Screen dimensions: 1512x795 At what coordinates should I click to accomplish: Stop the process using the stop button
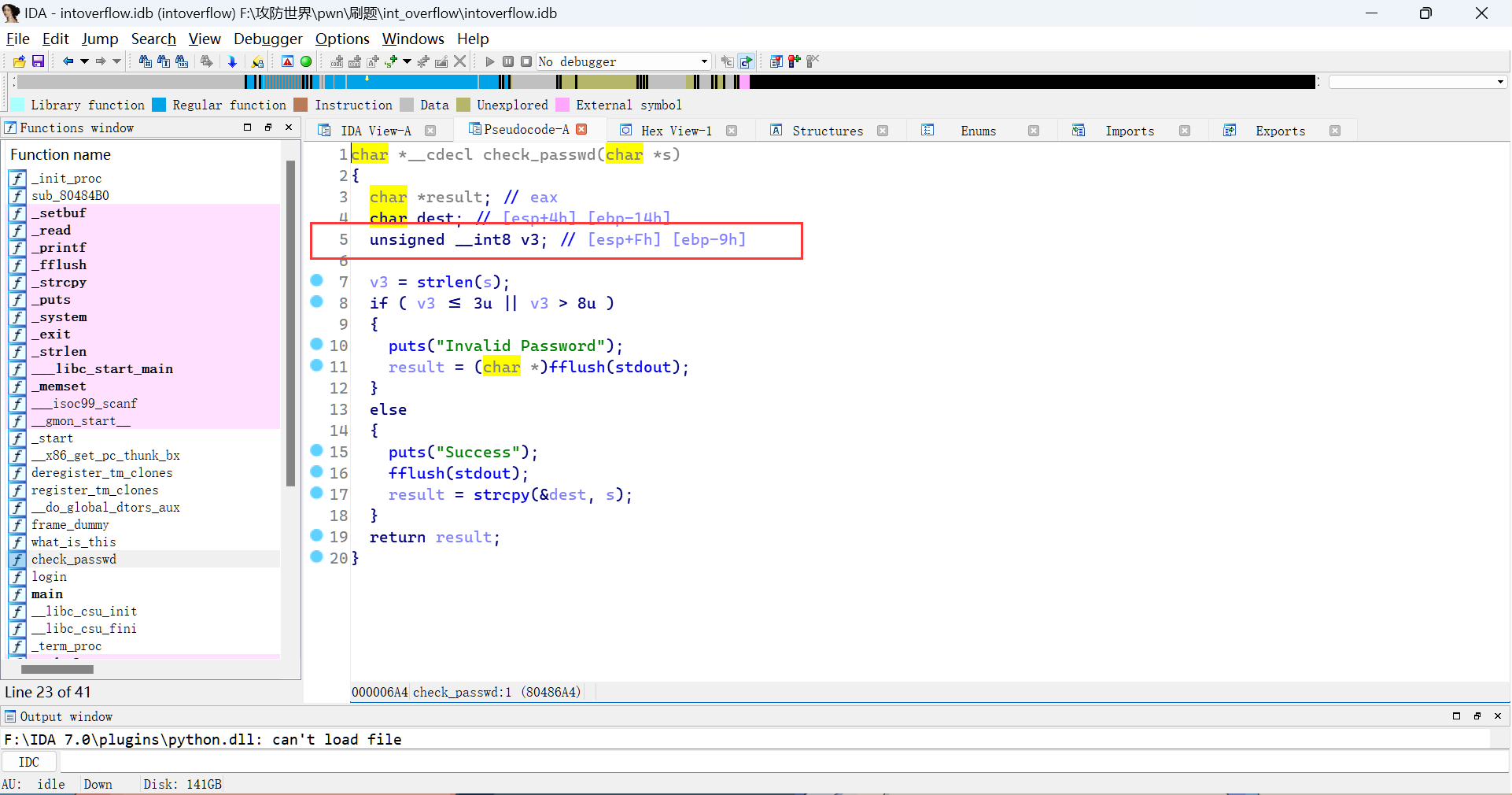pos(526,61)
